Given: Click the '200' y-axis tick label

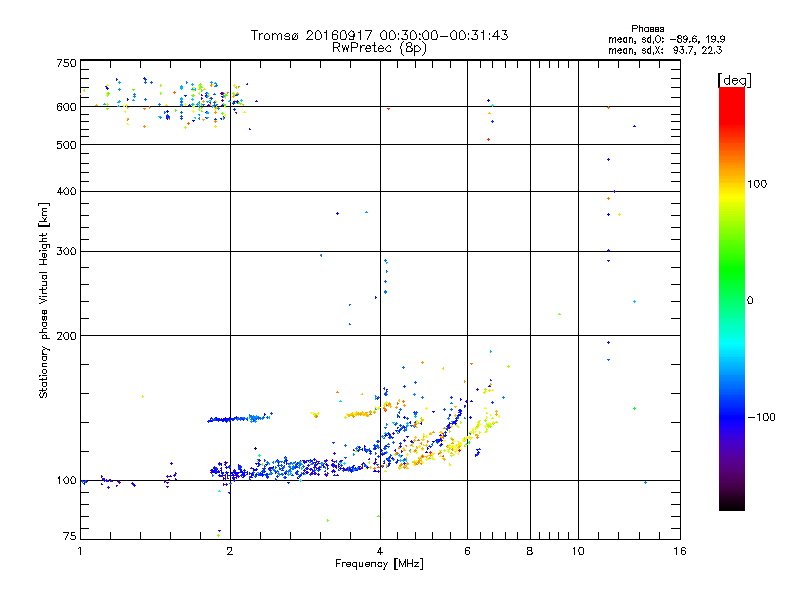Looking at the screenshot, I should pos(66,336).
